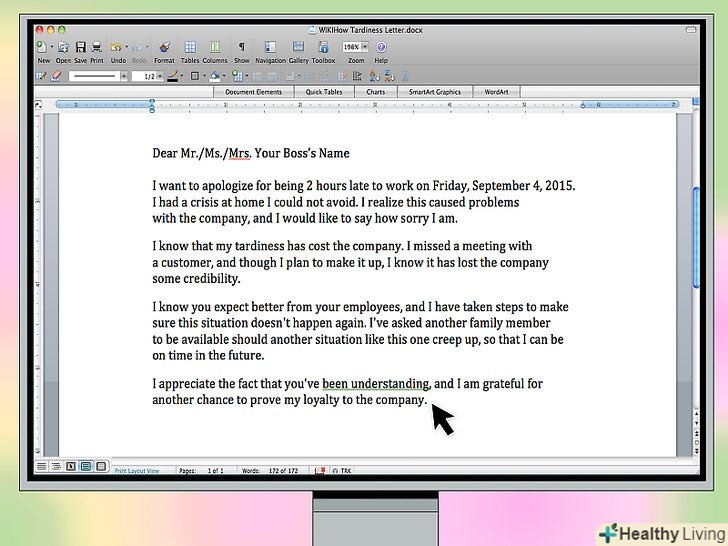Image resolution: width=728 pixels, height=546 pixels.
Task: Click the greyed Redo icon
Action: (137, 47)
